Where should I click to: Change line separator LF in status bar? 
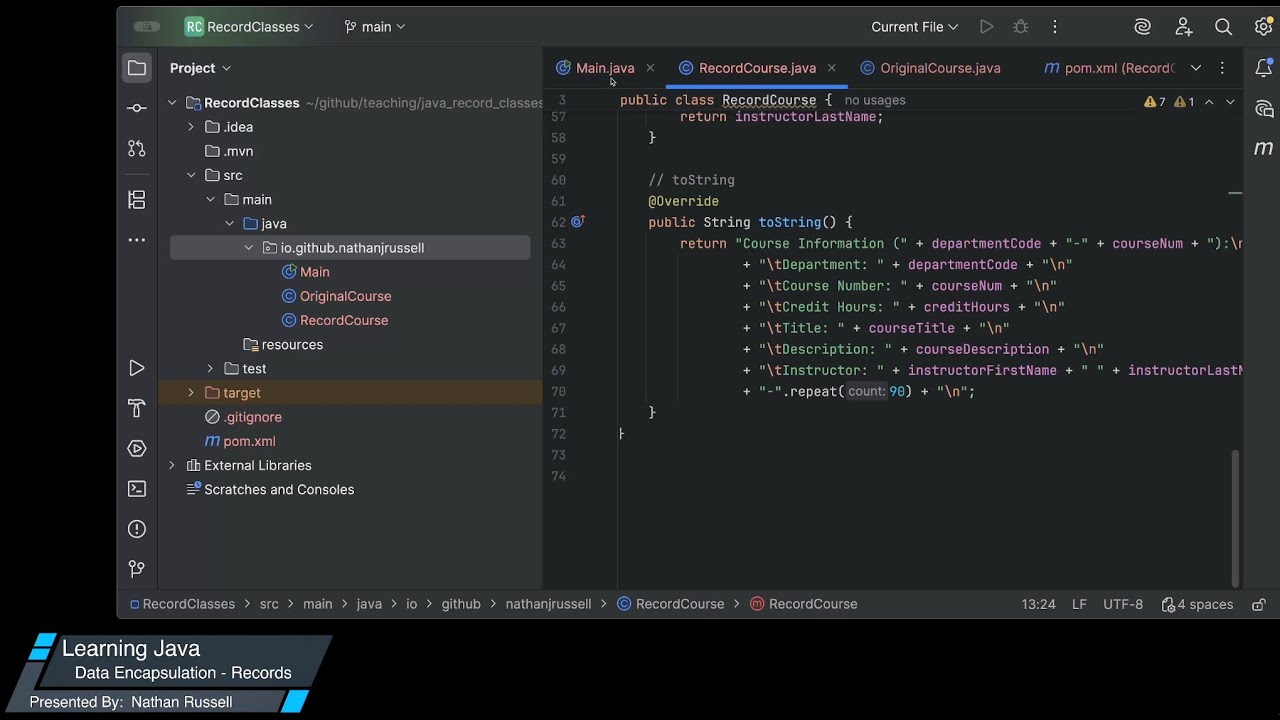pos(1079,604)
